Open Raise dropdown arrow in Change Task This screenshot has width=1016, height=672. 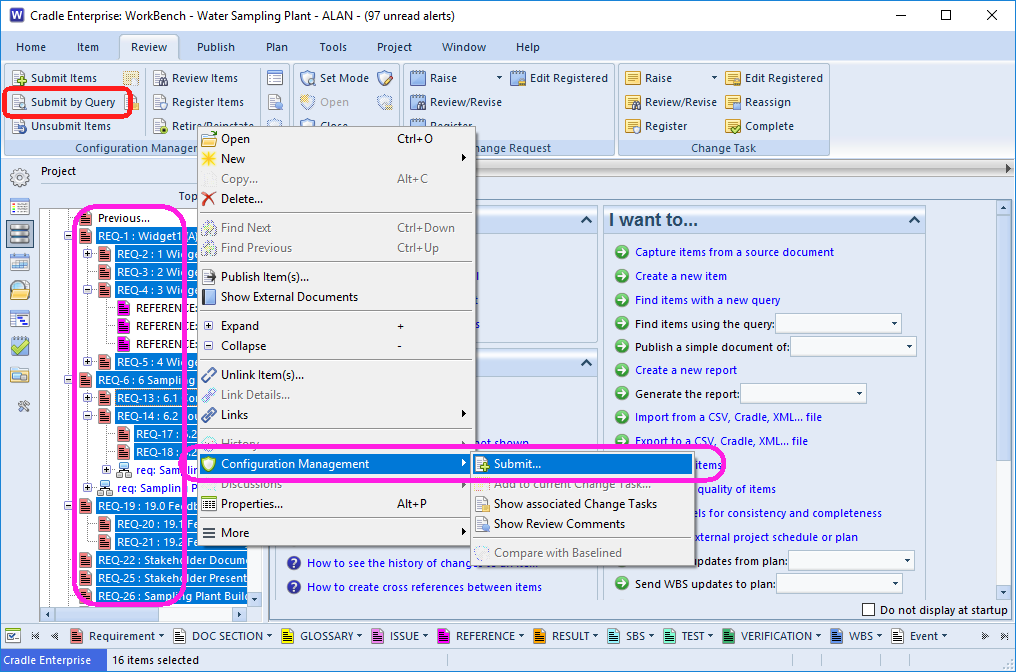[x=714, y=78]
